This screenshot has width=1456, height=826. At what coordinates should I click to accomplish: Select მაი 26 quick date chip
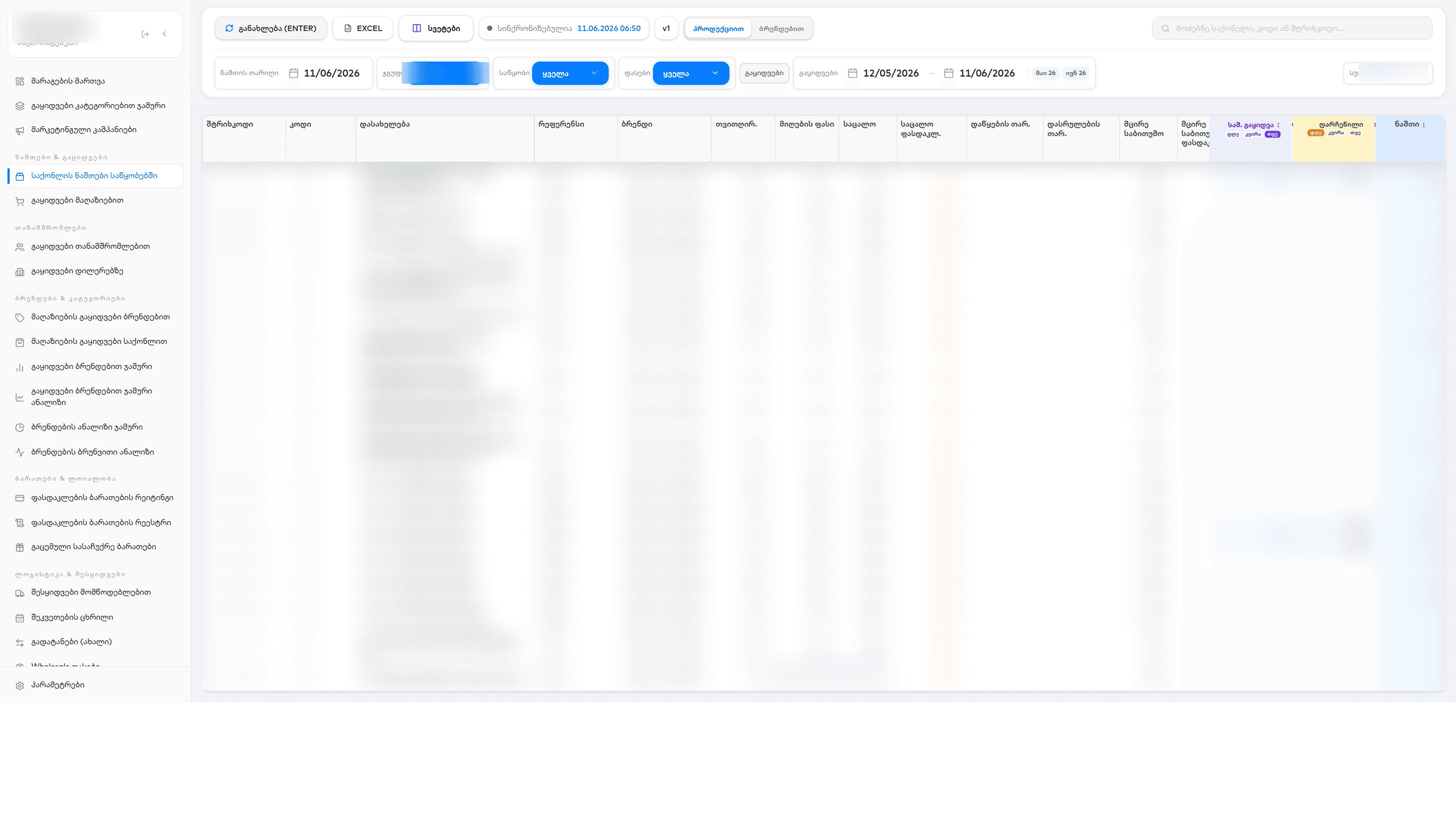click(1046, 73)
